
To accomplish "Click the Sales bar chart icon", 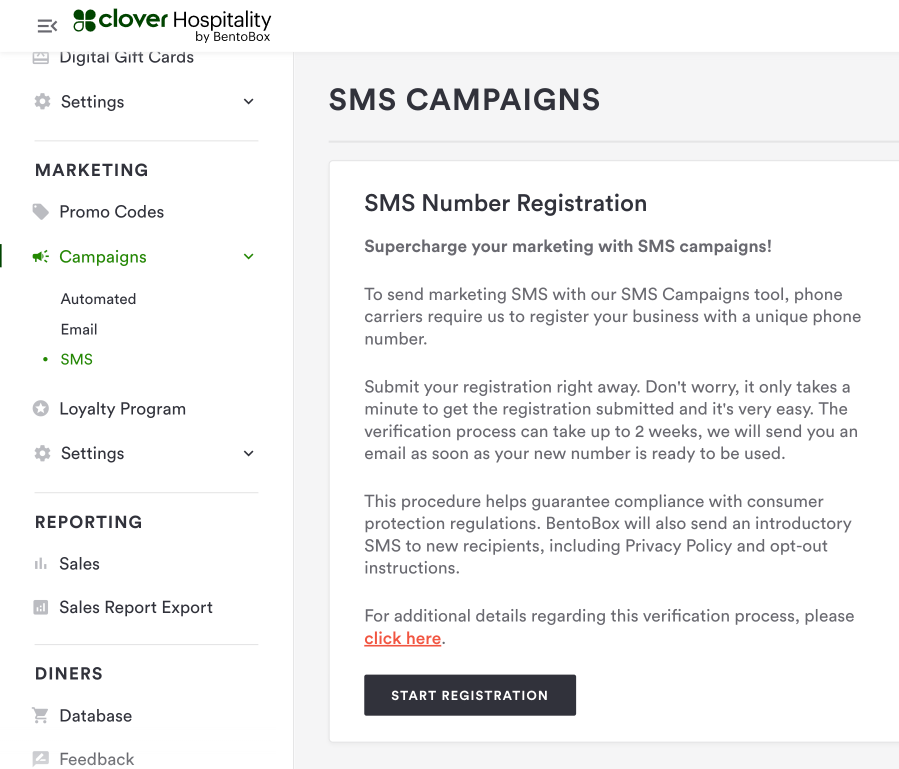I will (41, 564).
